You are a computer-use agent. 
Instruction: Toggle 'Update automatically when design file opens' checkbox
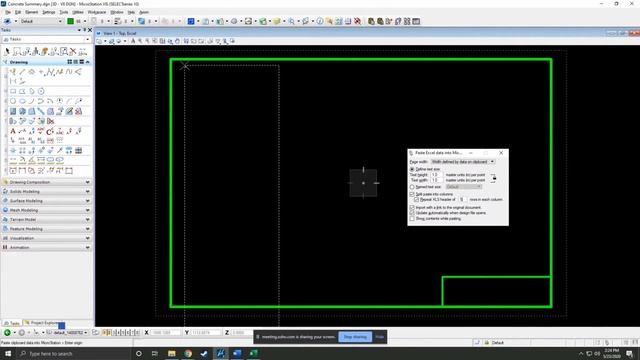point(412,213)
